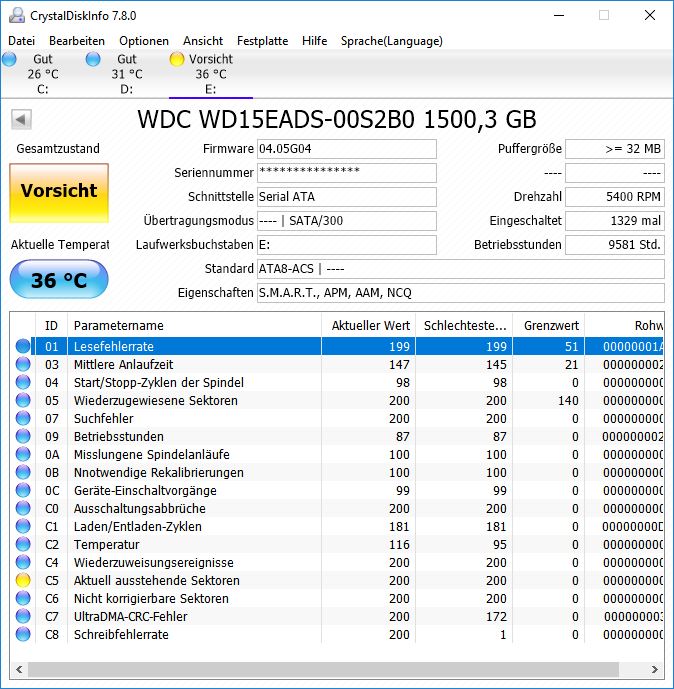Screen dimensions: 674x689
Task: Click status icon for Geräte-Einschaltvorgänge
Action: click(23, 490)
